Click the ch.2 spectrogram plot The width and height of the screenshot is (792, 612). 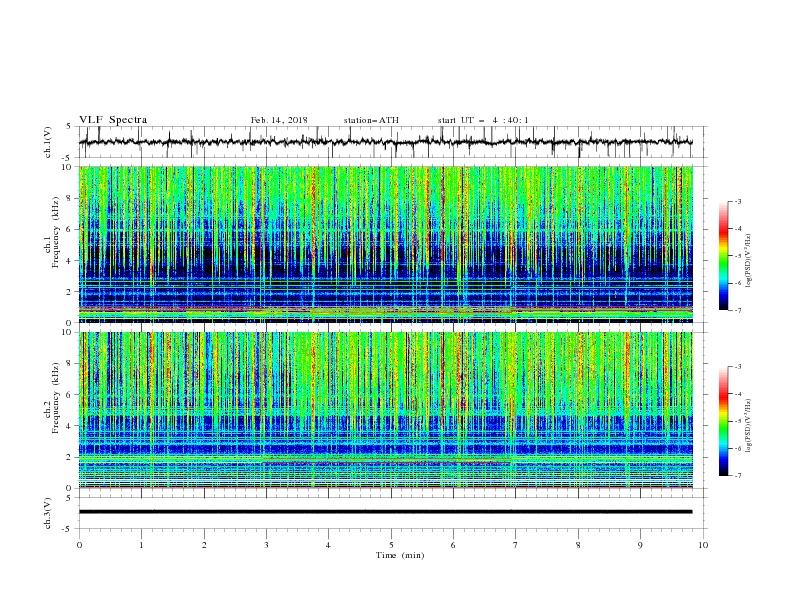pos(386,410)
